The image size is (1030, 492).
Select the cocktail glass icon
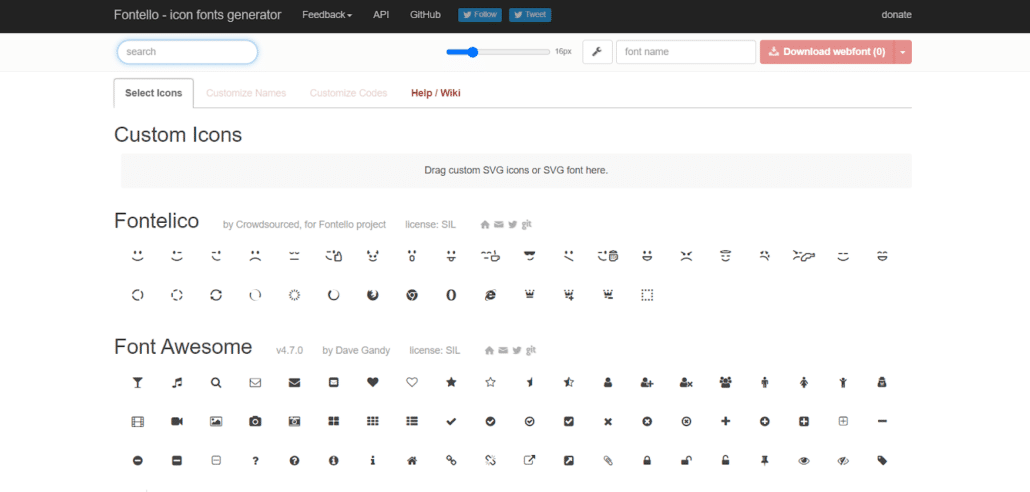tap(137, 382)
